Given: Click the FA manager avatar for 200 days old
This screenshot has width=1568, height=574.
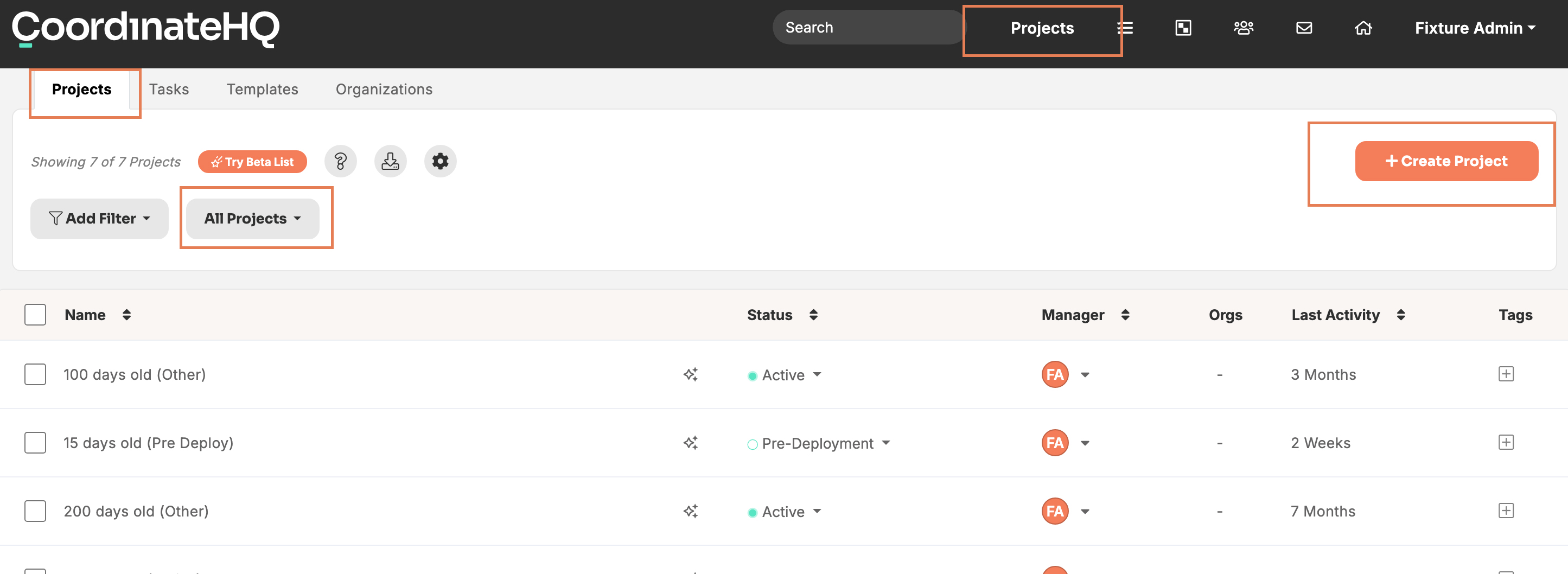Looking at the screenshot, I should click(x=1055, y=511).
